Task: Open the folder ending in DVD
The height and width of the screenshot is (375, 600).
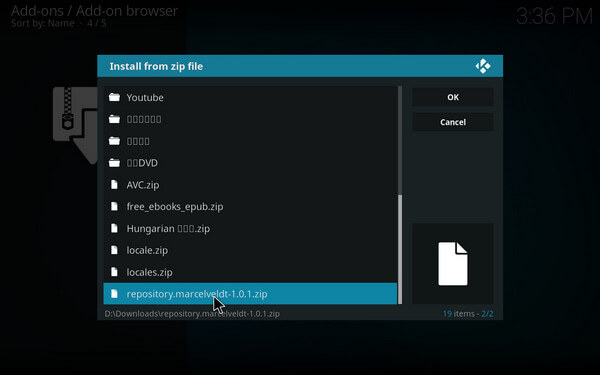Action: [x=250, y=163]
